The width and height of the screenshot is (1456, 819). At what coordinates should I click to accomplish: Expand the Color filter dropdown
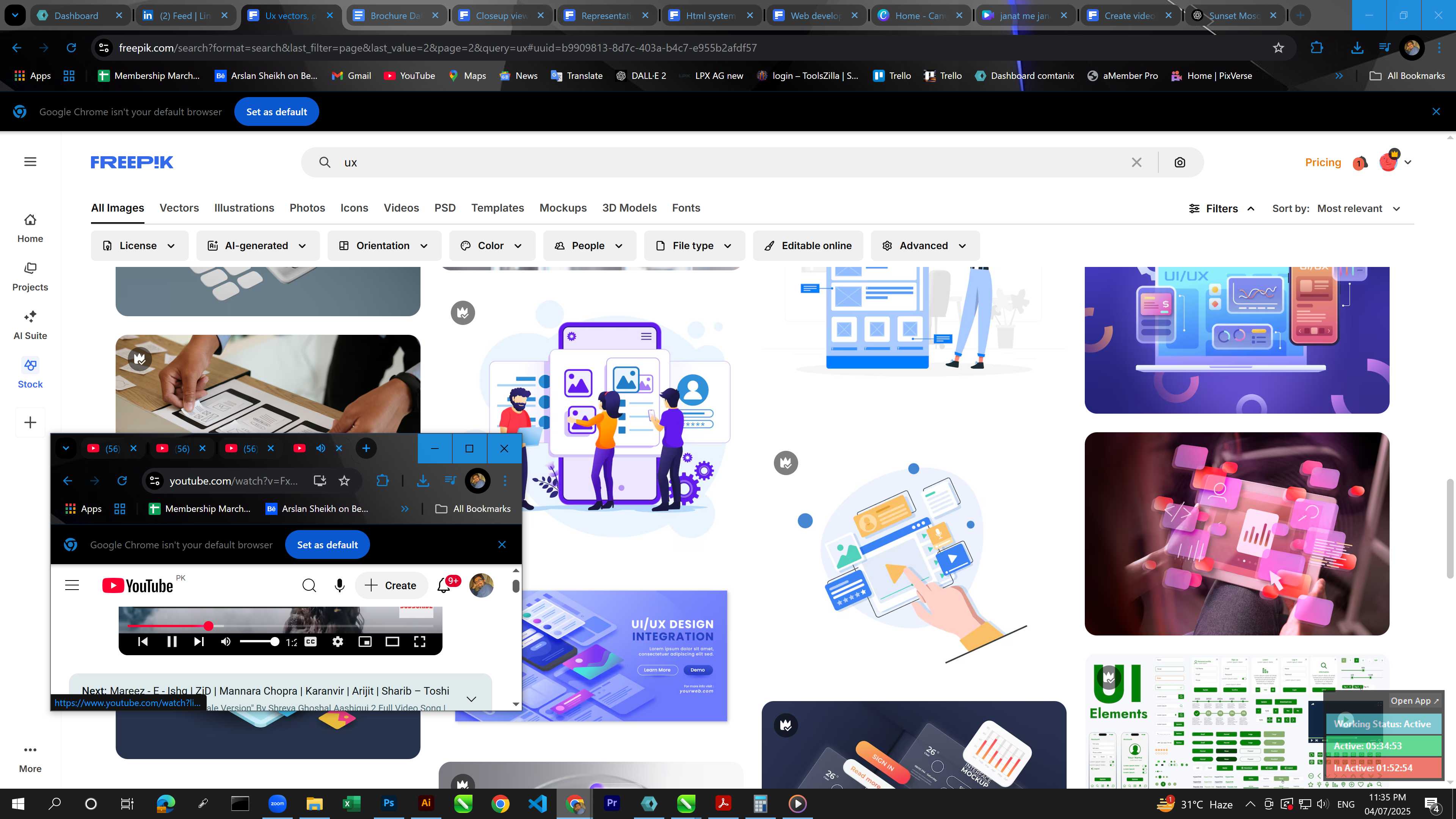click(492, 246)
